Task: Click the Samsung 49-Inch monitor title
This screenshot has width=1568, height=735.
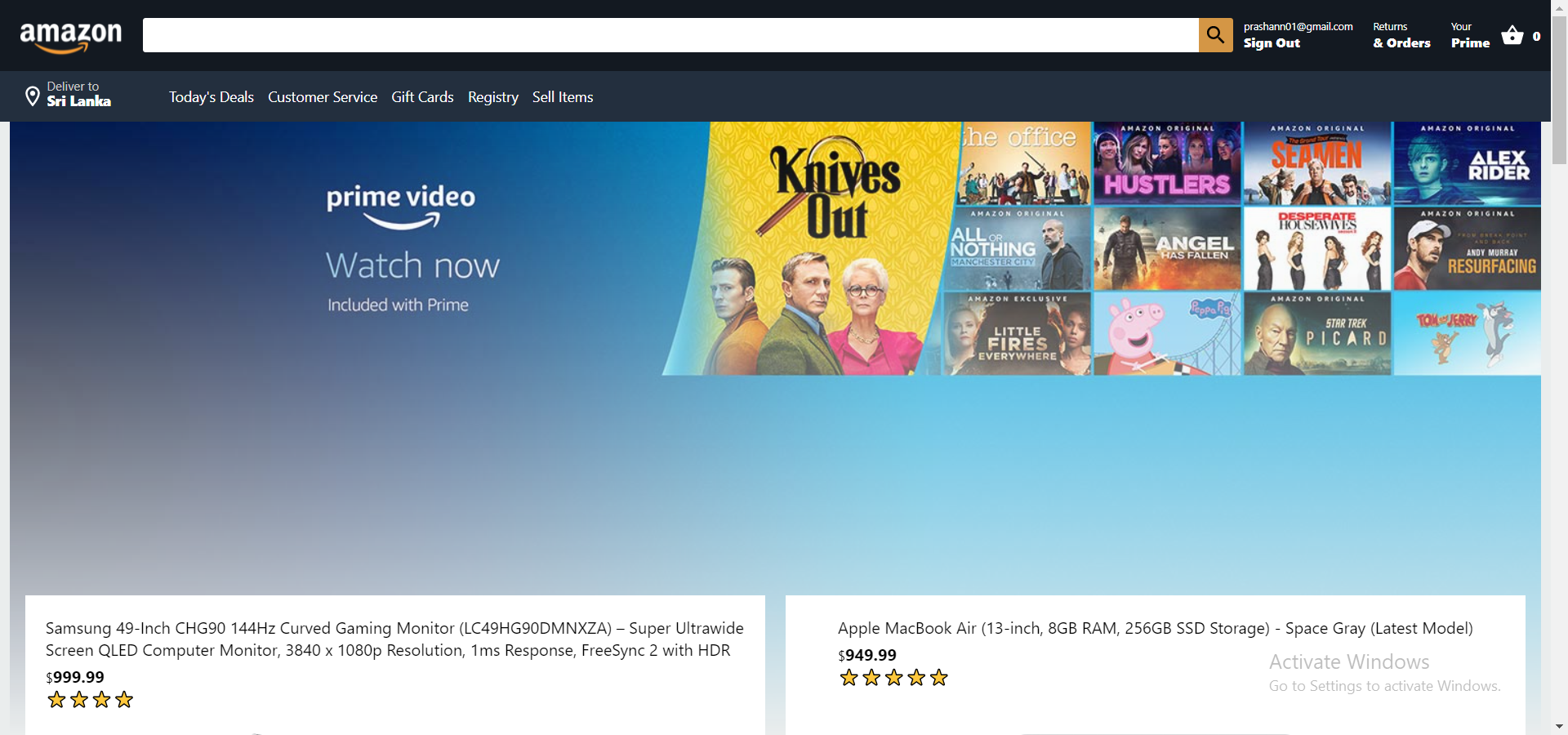Action: [x=394, y=639]
